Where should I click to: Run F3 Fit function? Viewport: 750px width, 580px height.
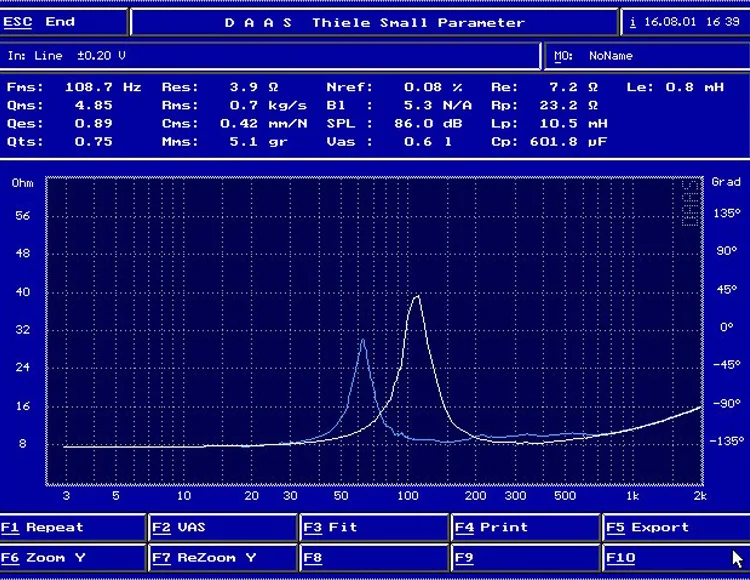pyautogui.click(x=374, y=528)
